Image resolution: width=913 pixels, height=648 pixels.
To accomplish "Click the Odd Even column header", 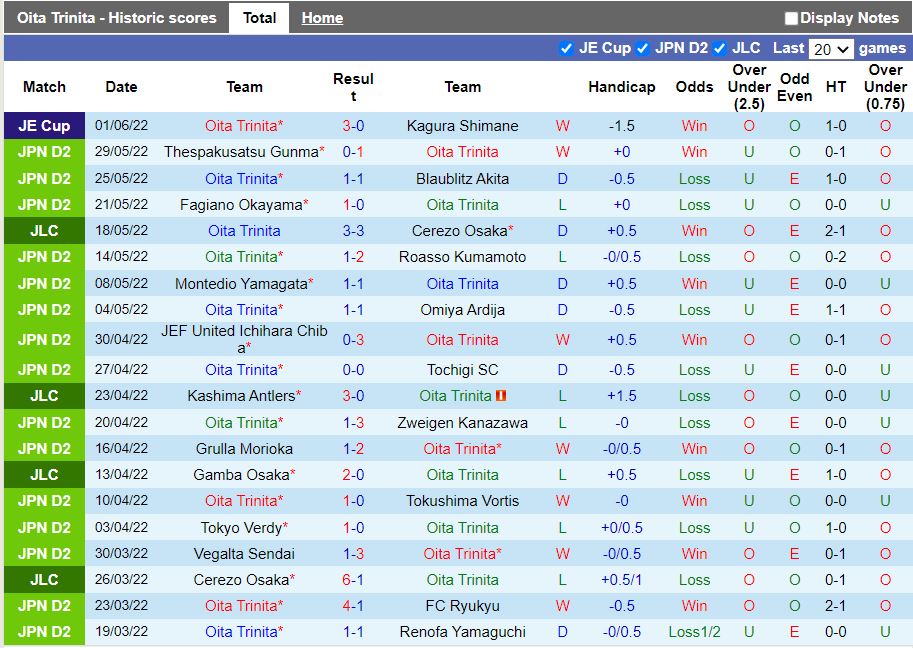I will (x=794, y=87).
